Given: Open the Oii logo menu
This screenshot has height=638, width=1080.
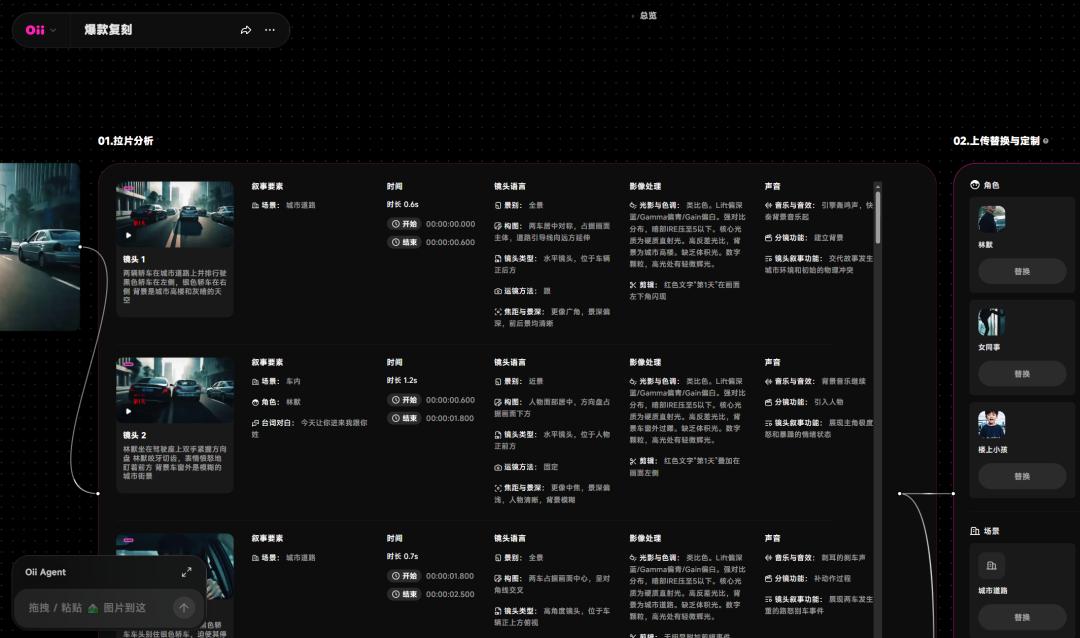Looking at the screenshot, I should [41, 30].
